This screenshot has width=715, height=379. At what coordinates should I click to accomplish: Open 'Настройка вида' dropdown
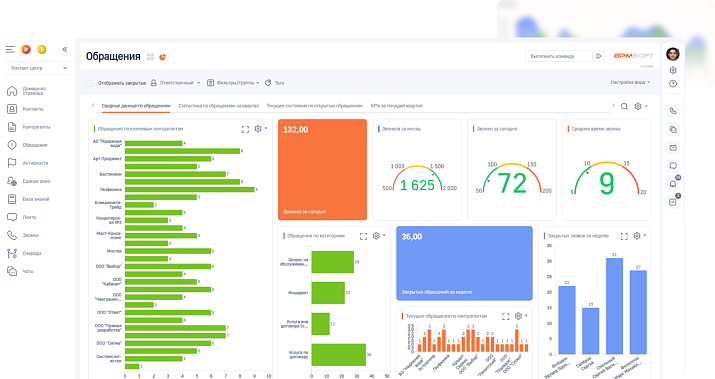click(630, 83)
